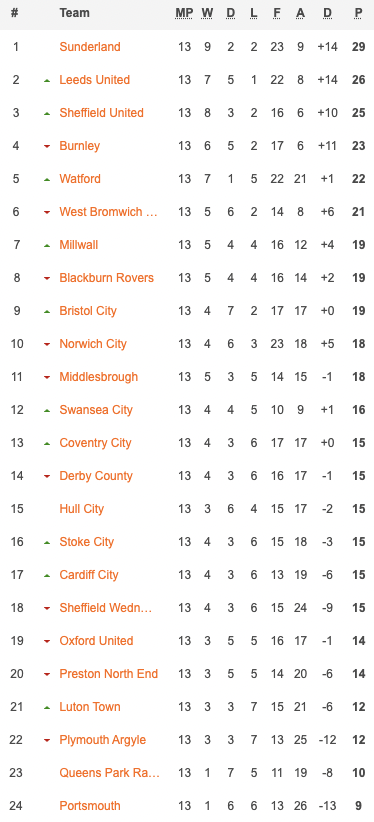
Task: Open the Queens Park Rangers link
Action: coord(110,772)
